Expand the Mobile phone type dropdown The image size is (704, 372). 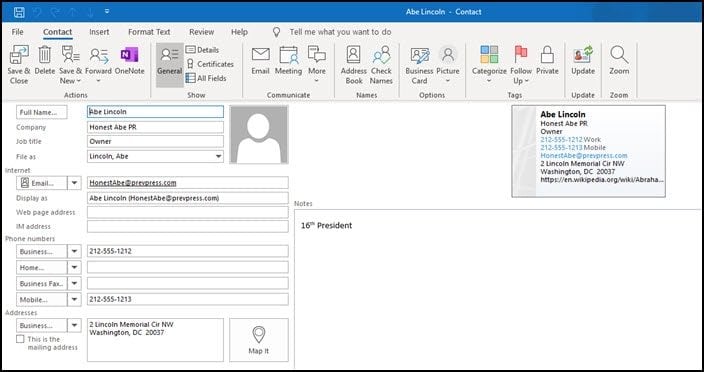[x=75, y=299]
